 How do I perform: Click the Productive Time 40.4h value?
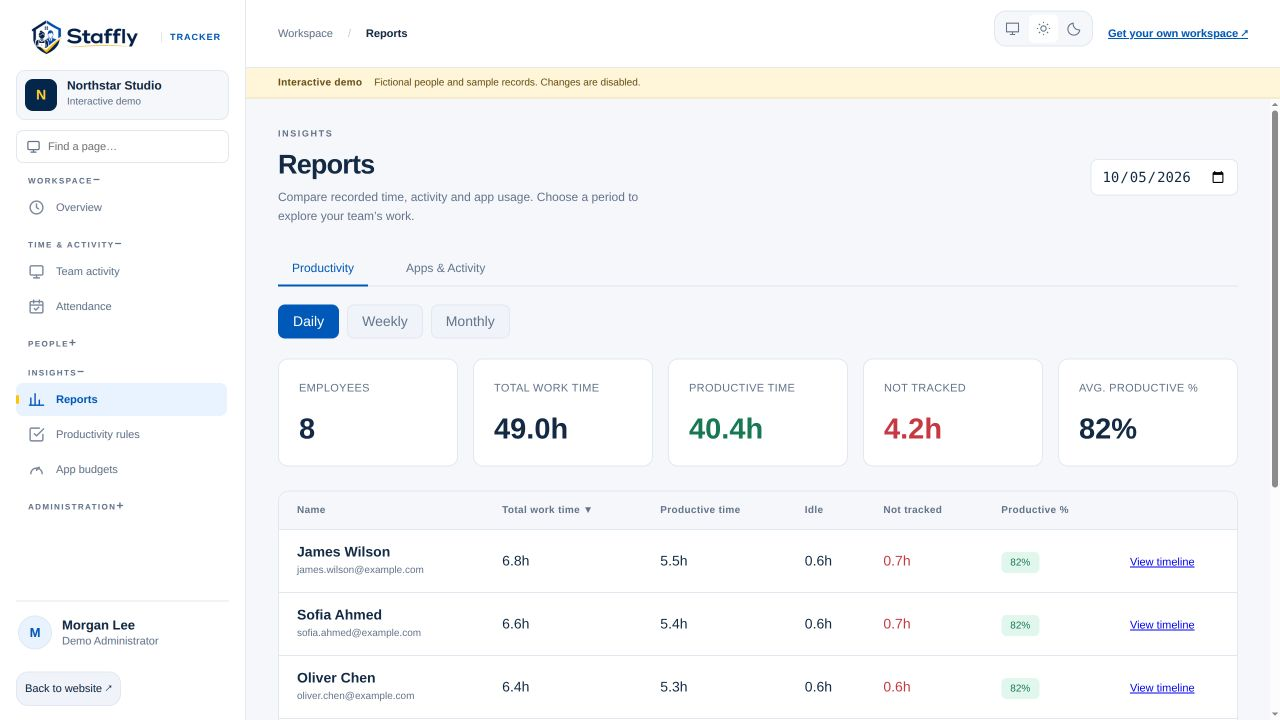726,429
